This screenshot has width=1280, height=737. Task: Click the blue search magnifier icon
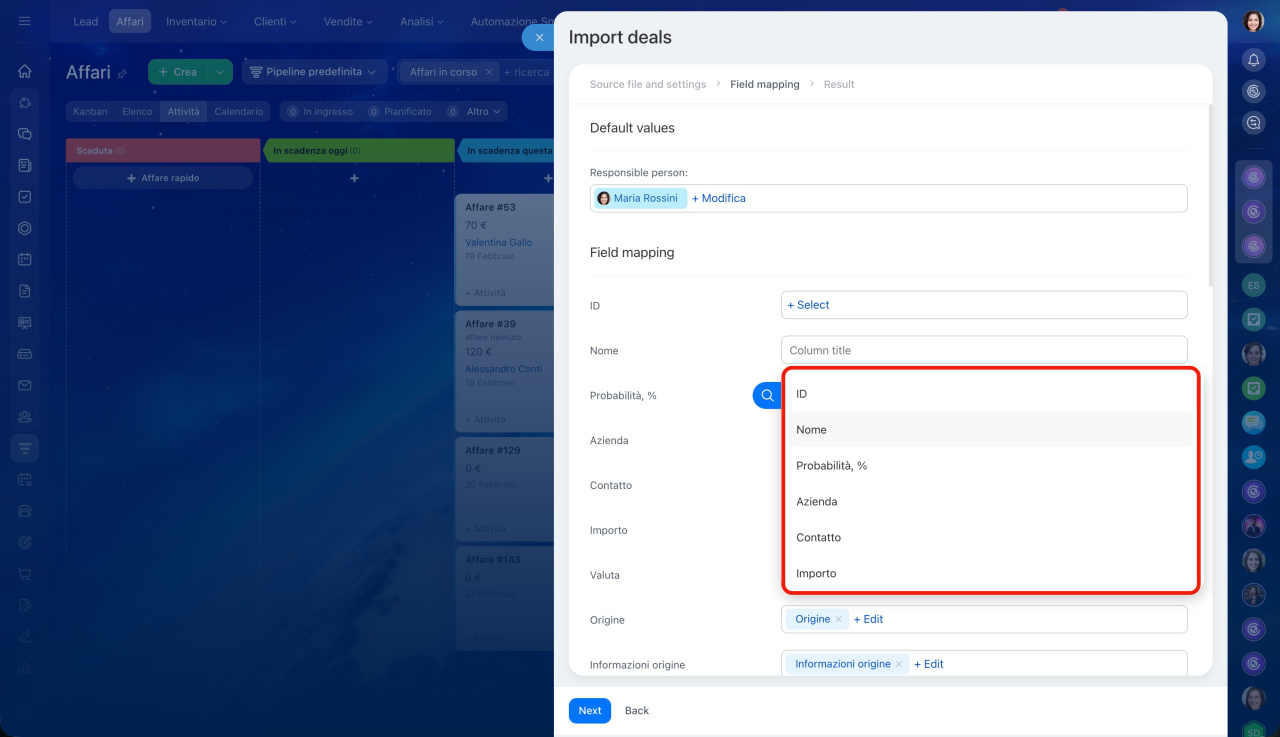pos(767,396)
